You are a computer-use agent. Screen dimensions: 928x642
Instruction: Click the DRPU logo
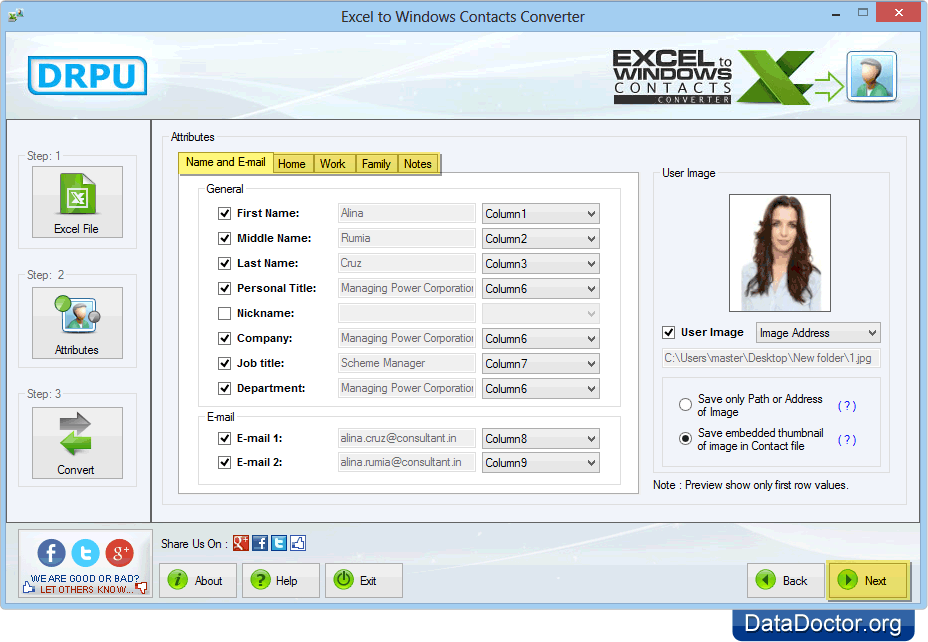point(87,75)
